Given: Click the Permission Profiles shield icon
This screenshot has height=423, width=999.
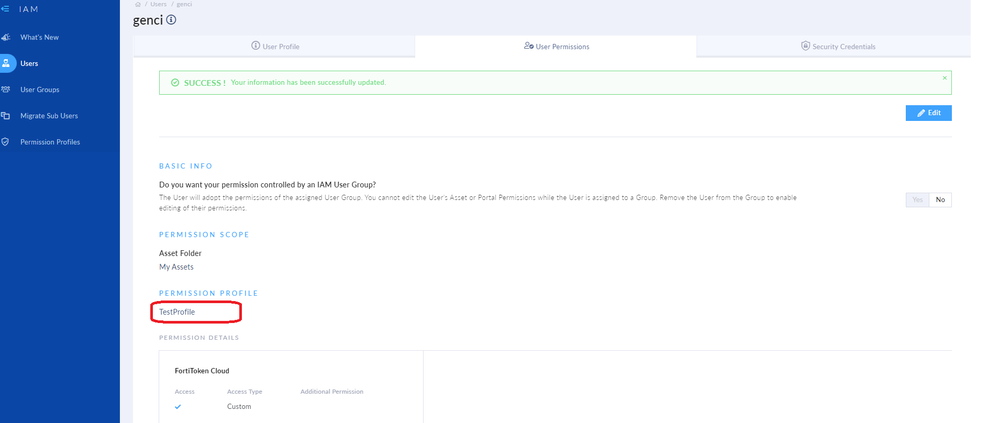Looking at the screenshot, I should 6,142.
